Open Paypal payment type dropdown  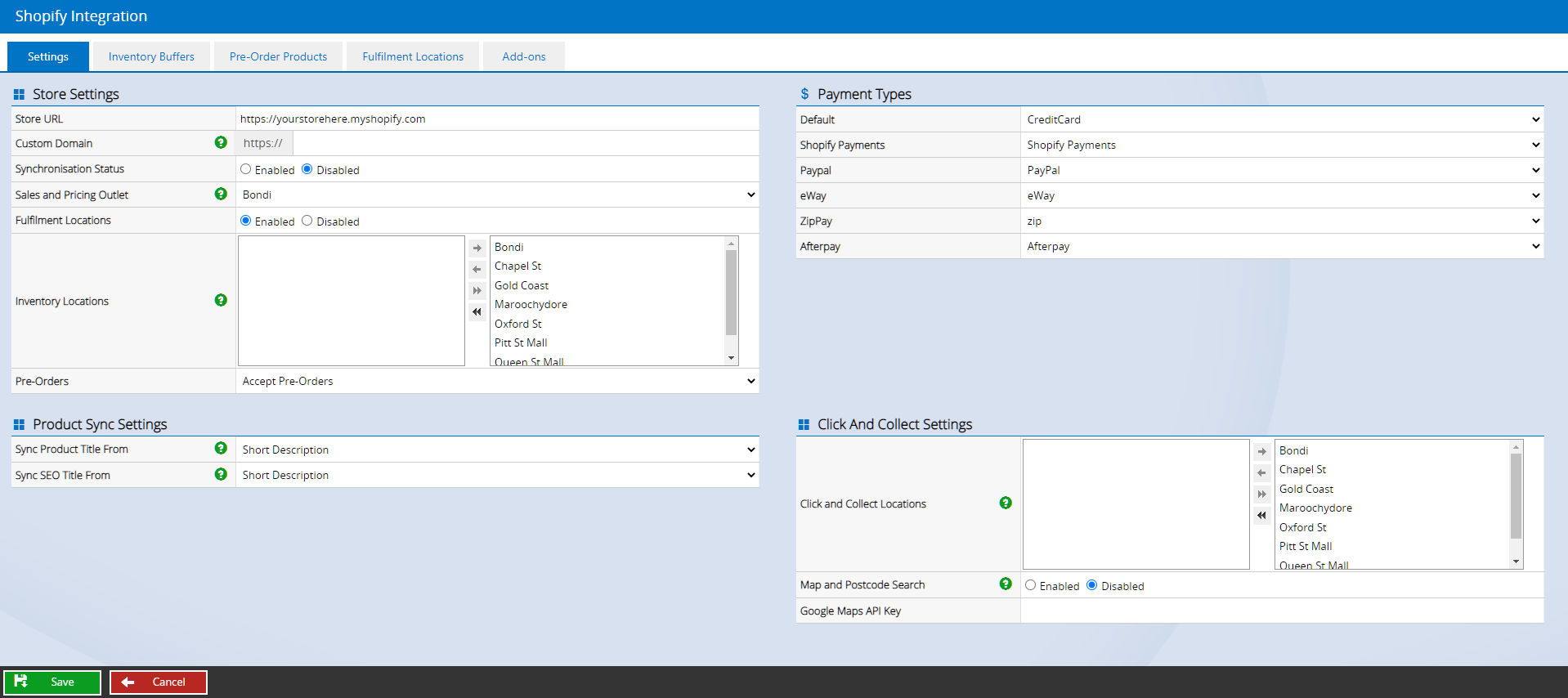point(1283,170)
